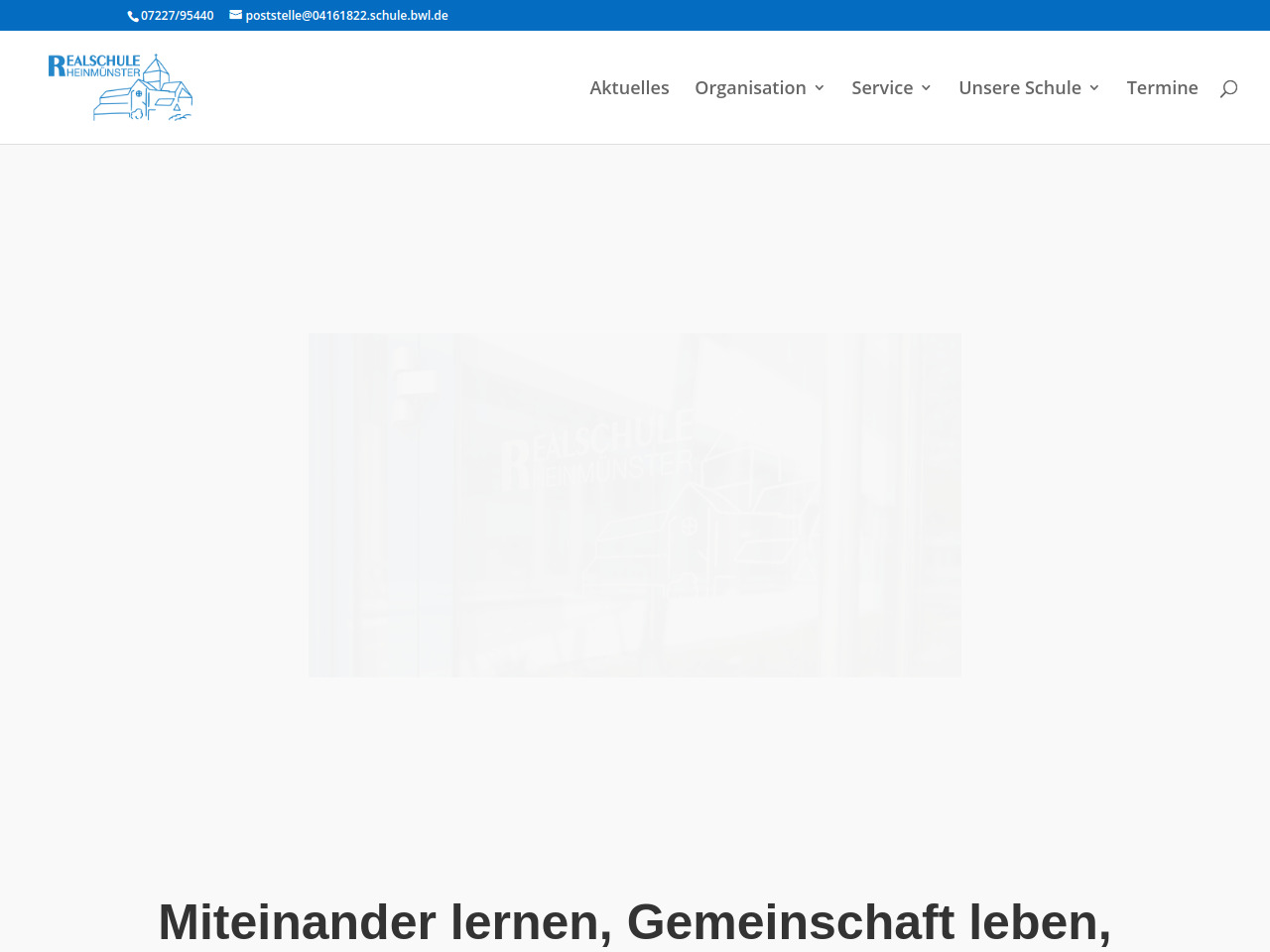
Task: Open the Termine menu item
Action: point(1162,88)
